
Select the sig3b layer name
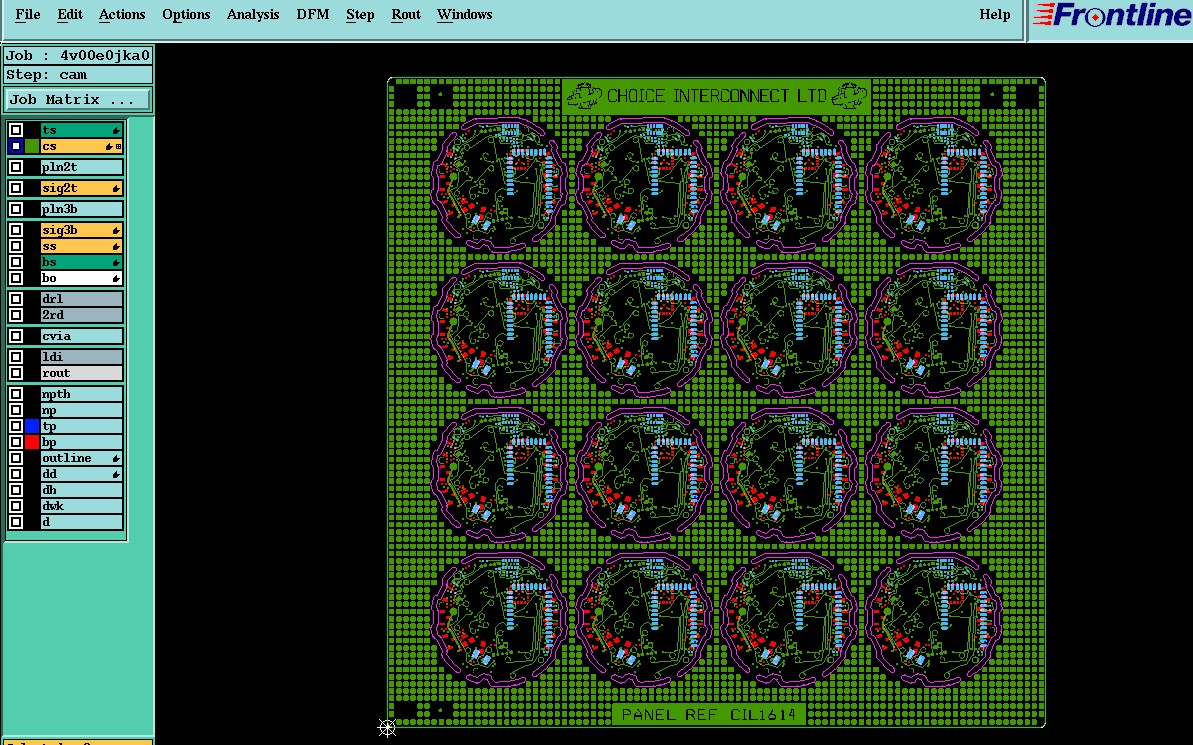81,230
